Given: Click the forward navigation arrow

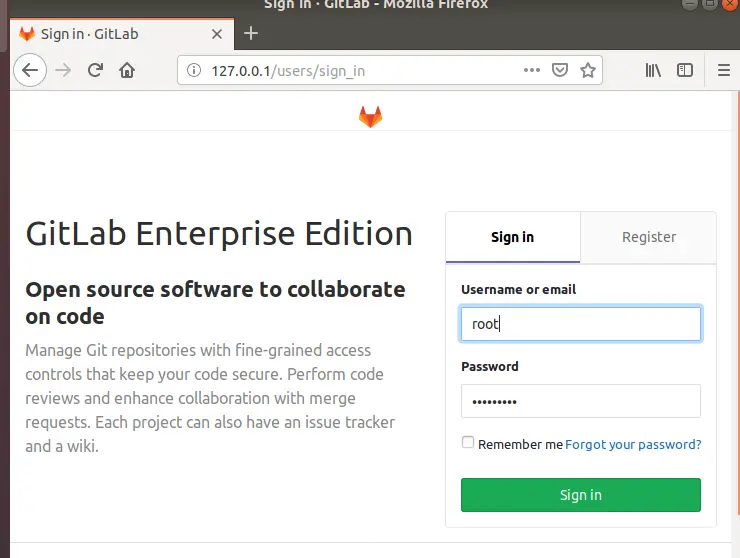Looking at the screenshot, I should coord(63,70).
